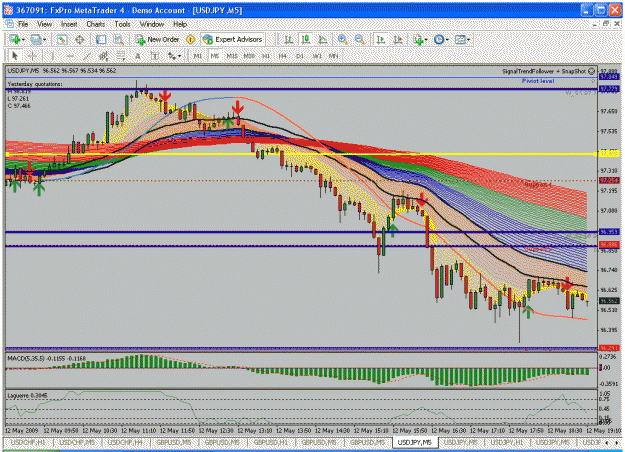Image resolution: width=625 pixels, height=452 pixels.
Task: Switch to the USDJPY,H1 chart tab
Action: pyautogui.click(x=507, y=442)
